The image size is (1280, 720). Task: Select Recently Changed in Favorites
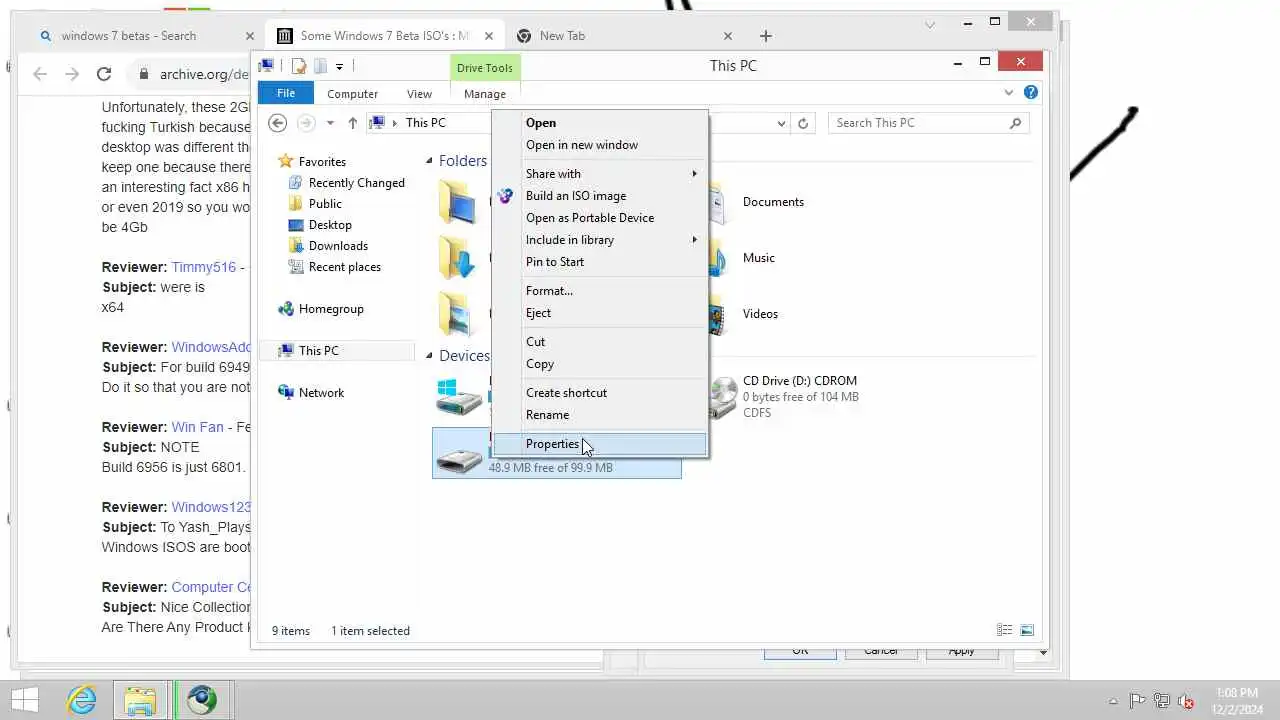[356, 183]
